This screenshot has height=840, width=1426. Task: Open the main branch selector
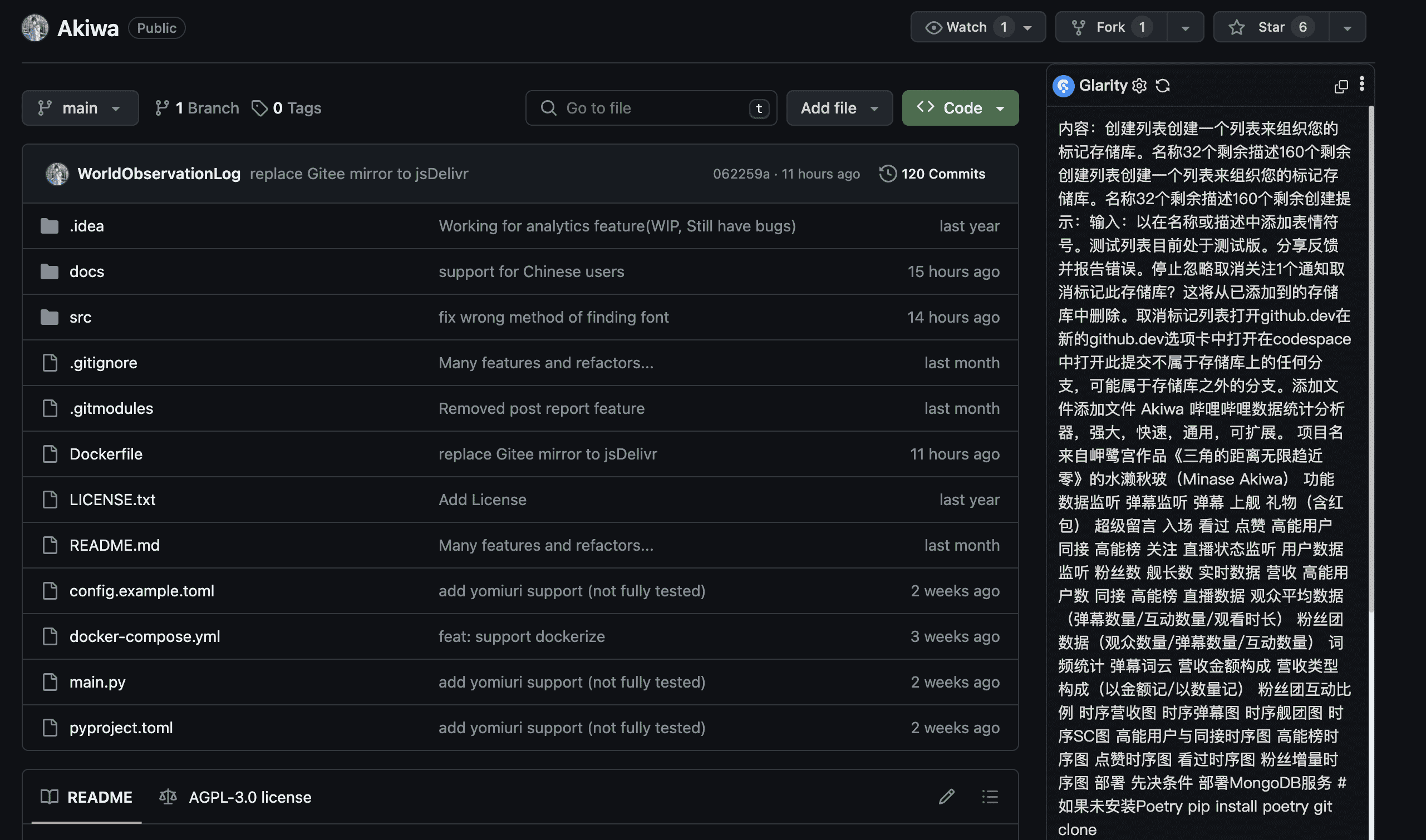coord(80,107)
